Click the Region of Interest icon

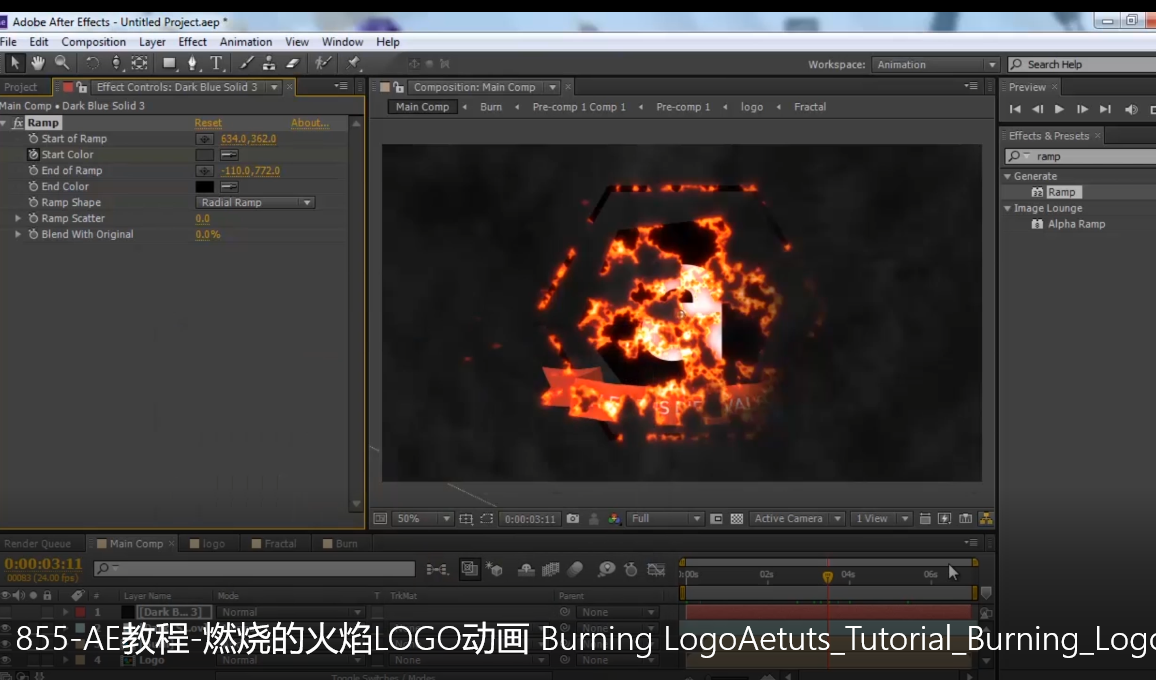[487, 519]
